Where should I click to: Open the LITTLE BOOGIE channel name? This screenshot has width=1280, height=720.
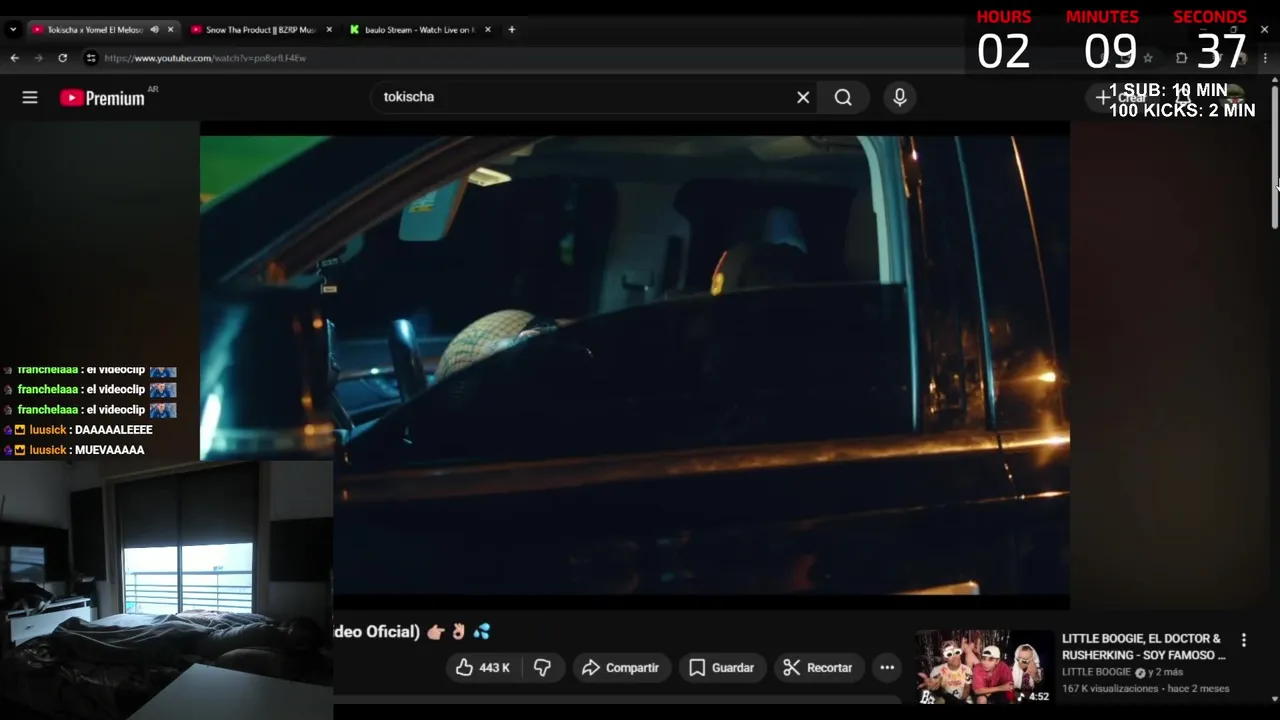[x=1096, y=672]
